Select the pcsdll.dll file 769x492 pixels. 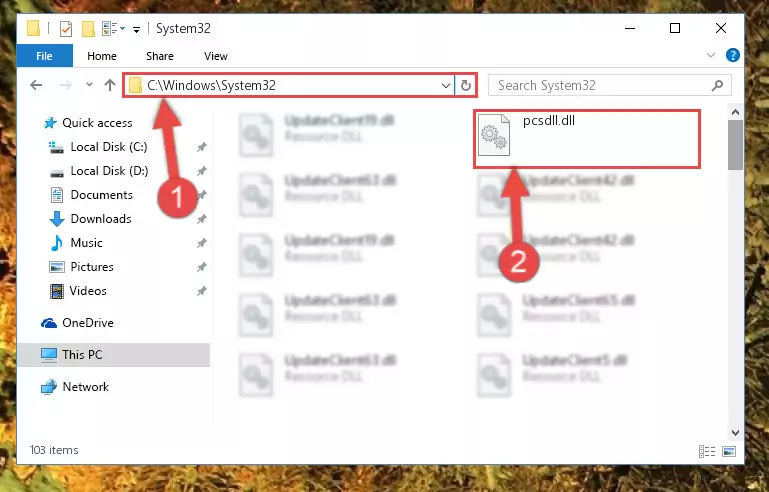pos(587,139)
